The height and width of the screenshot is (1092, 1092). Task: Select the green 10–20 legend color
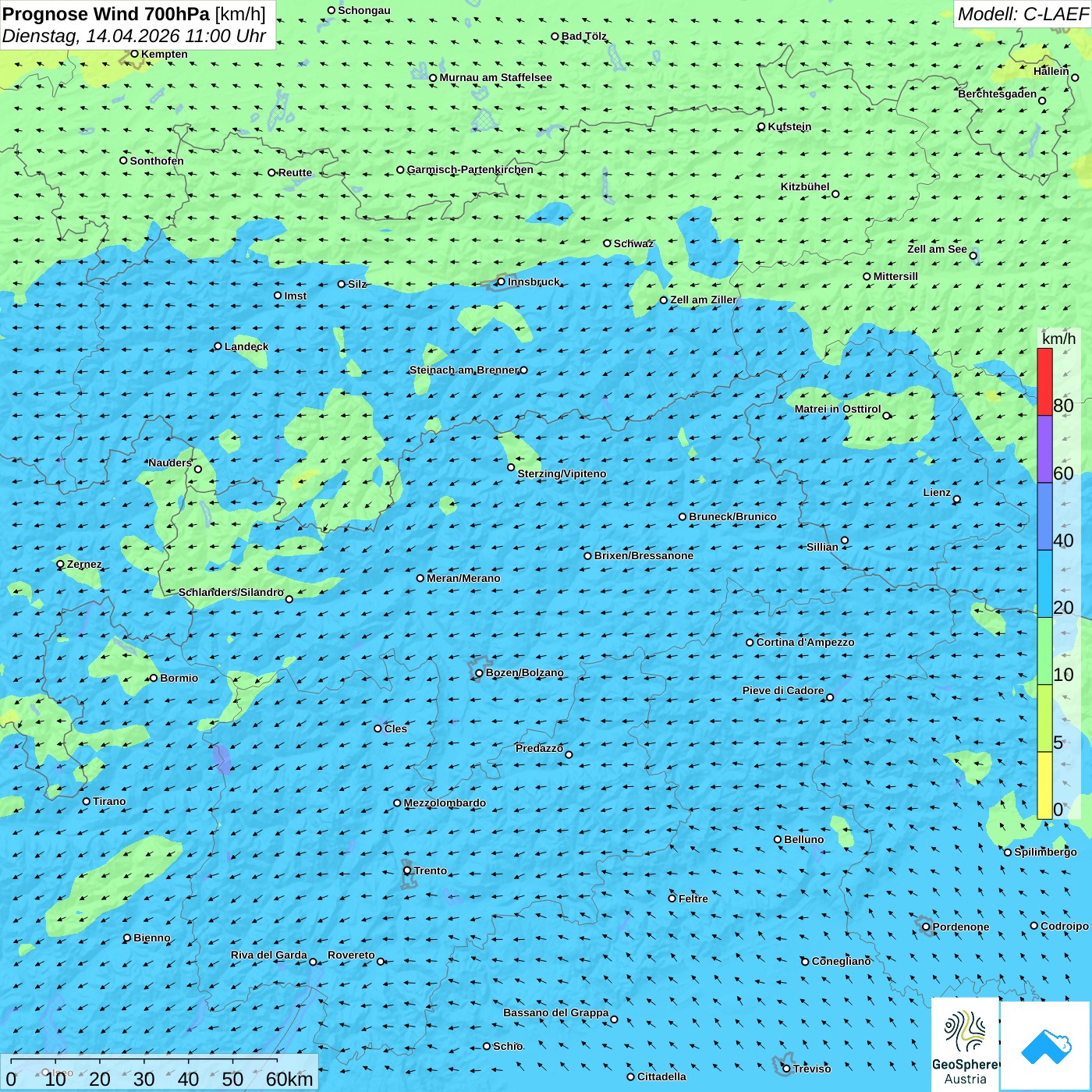[1044, 651]
